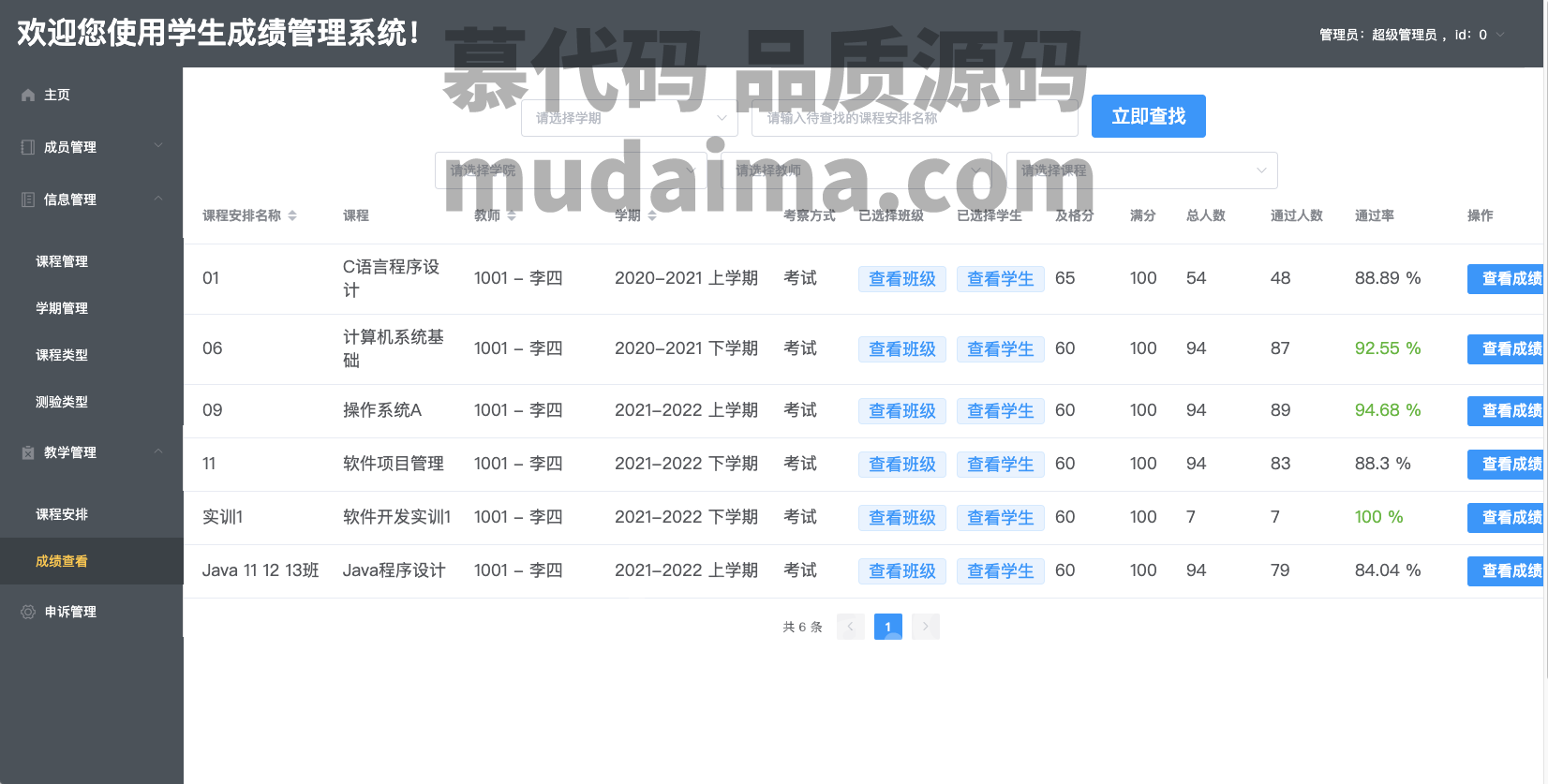Click 查看班级 for 操作系统A
The image size is (1548, 784).
click(x=902, y=411)
